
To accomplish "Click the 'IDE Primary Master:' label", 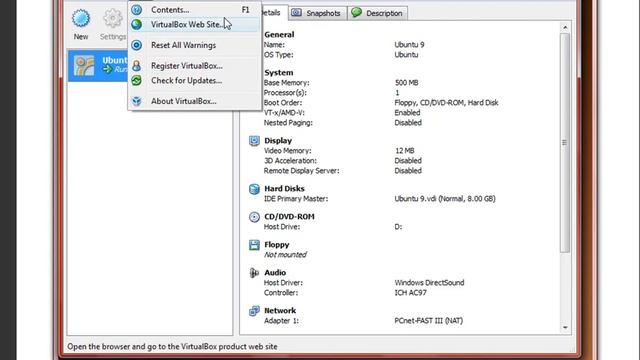I will 296,199.
